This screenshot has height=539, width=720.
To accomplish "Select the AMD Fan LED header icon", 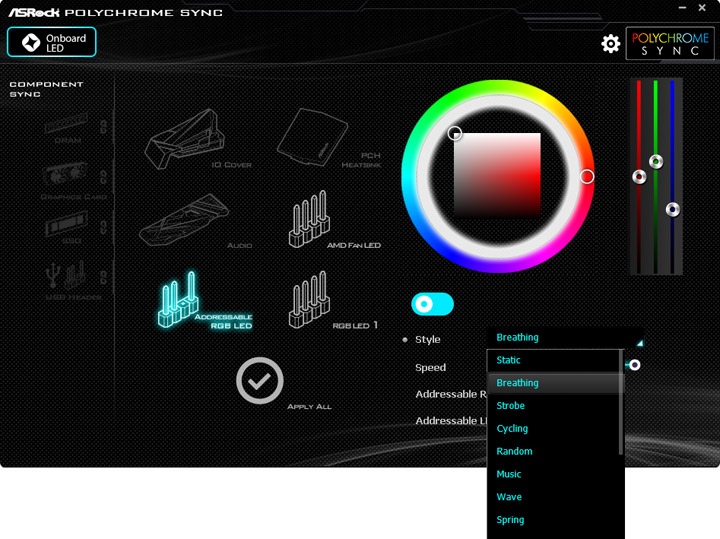I will (309, 219).
